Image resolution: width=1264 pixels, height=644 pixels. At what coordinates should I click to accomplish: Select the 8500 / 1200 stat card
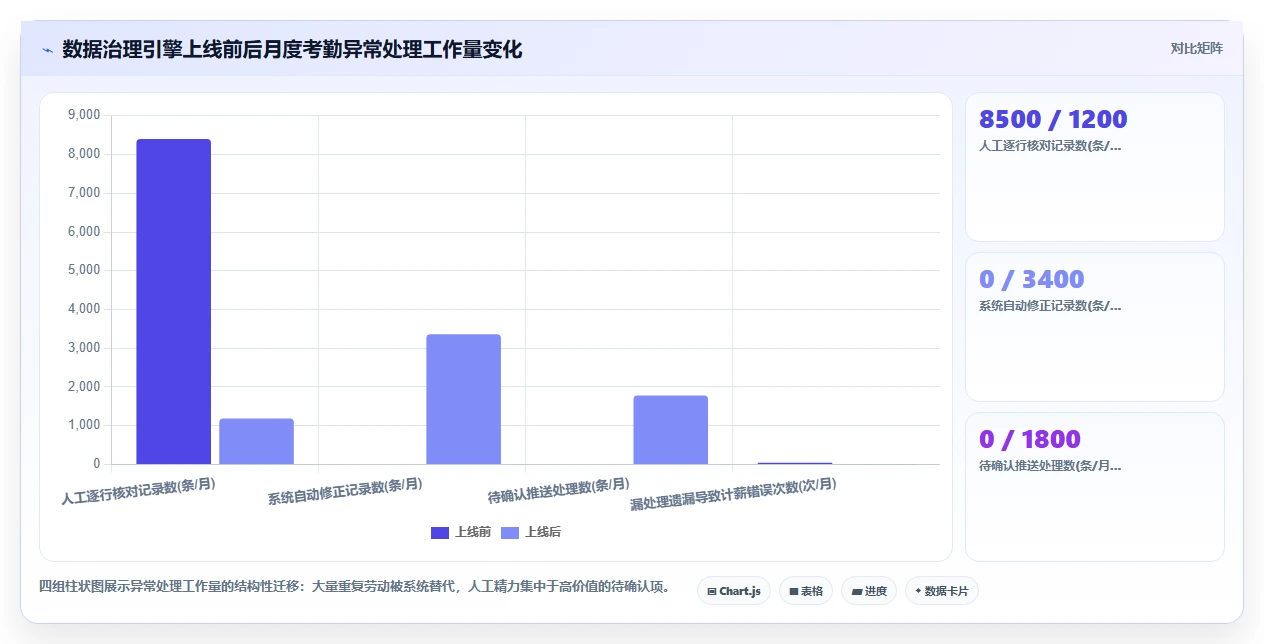(x=1094, y=167)
